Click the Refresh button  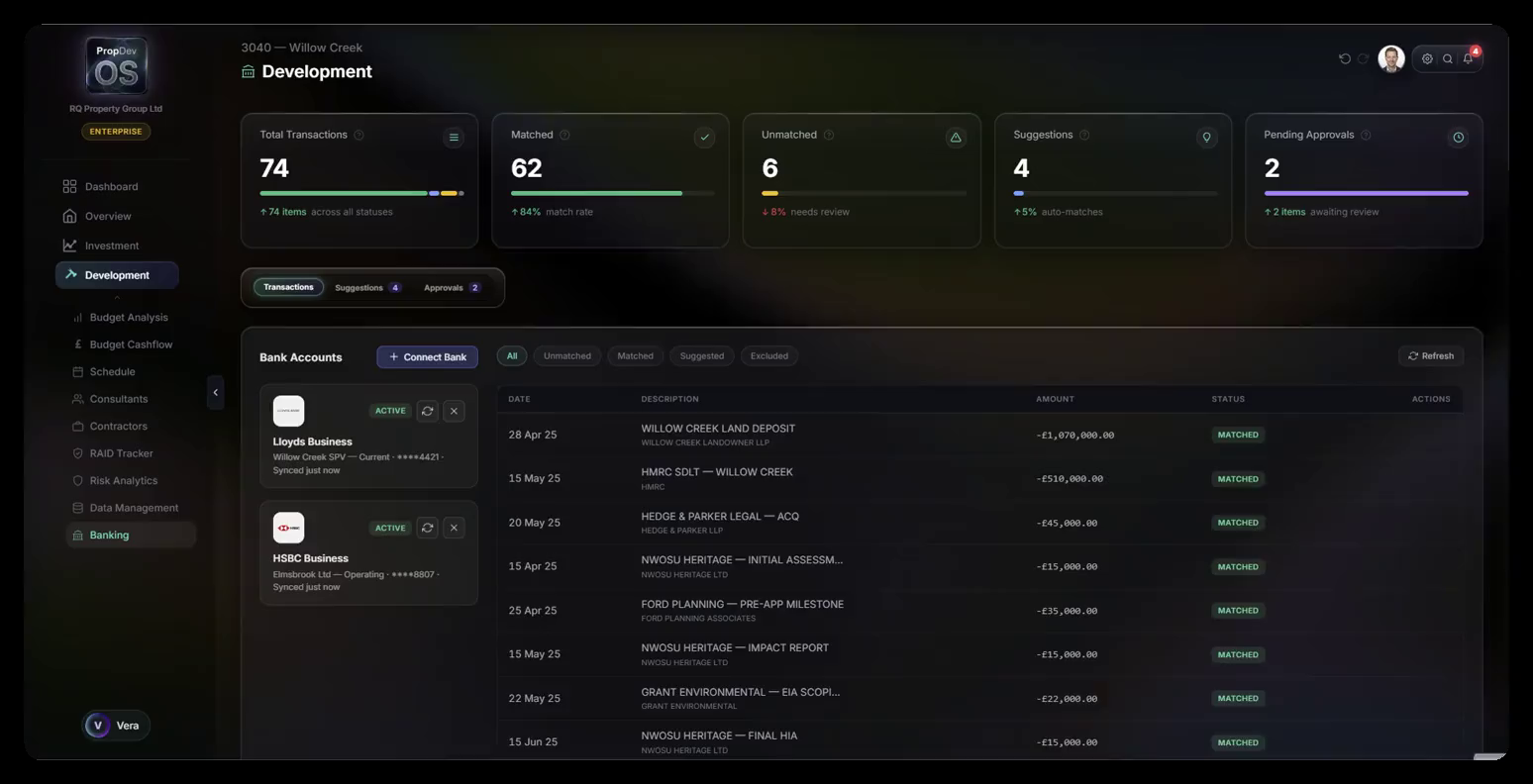pos(1431,356)
